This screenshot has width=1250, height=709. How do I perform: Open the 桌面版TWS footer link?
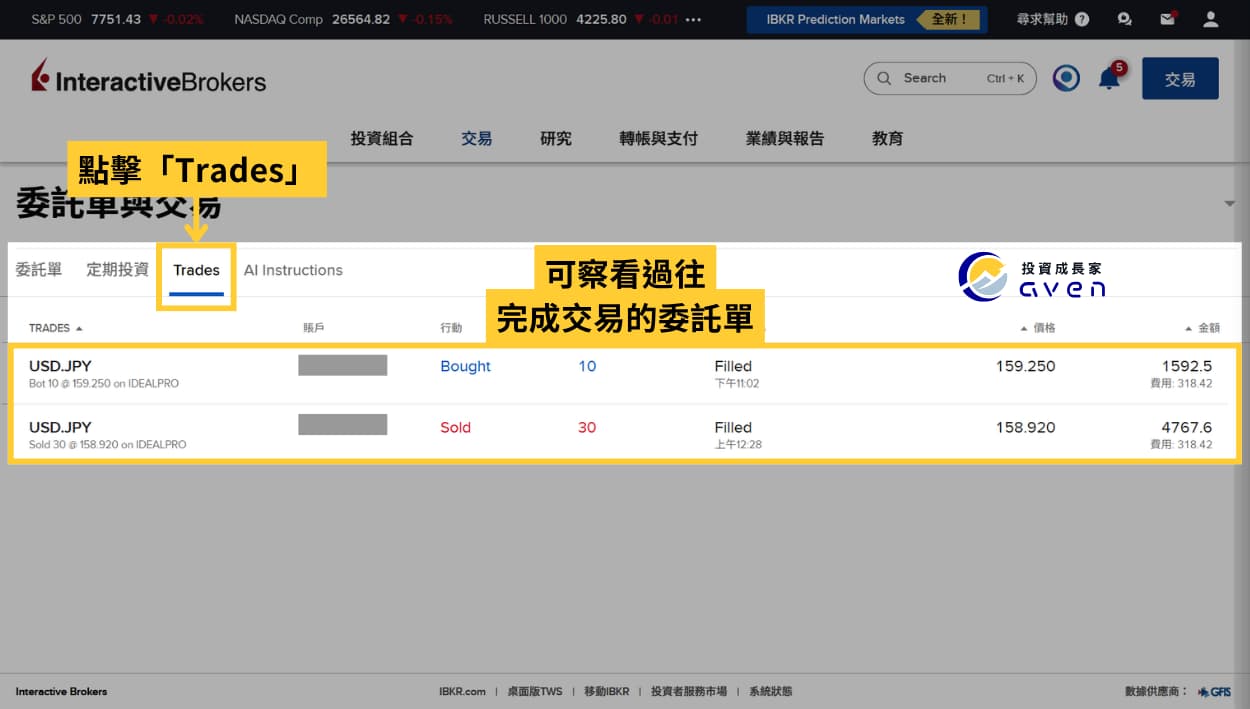[535, 691]
